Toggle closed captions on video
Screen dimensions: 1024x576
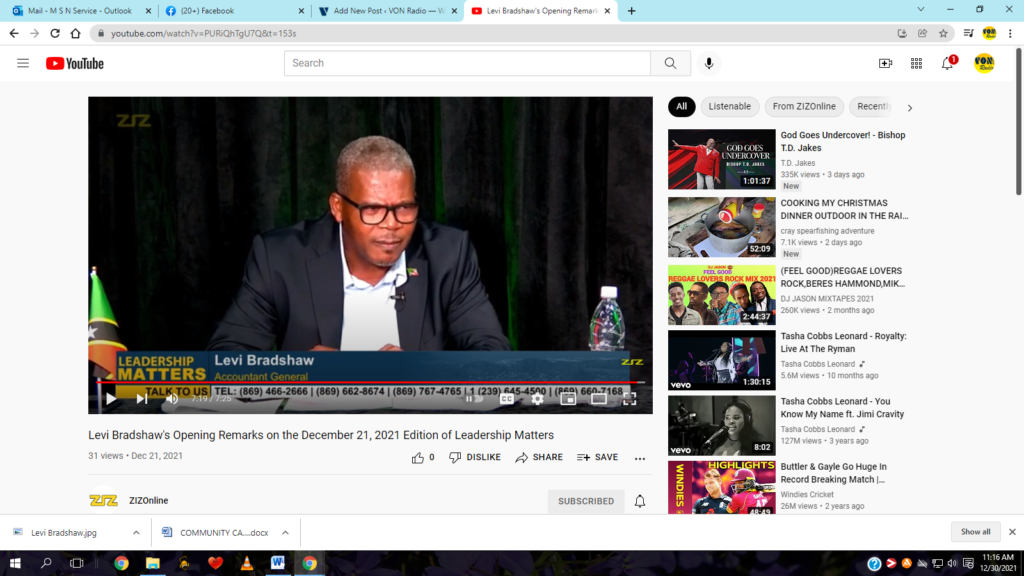pos(507,398)
